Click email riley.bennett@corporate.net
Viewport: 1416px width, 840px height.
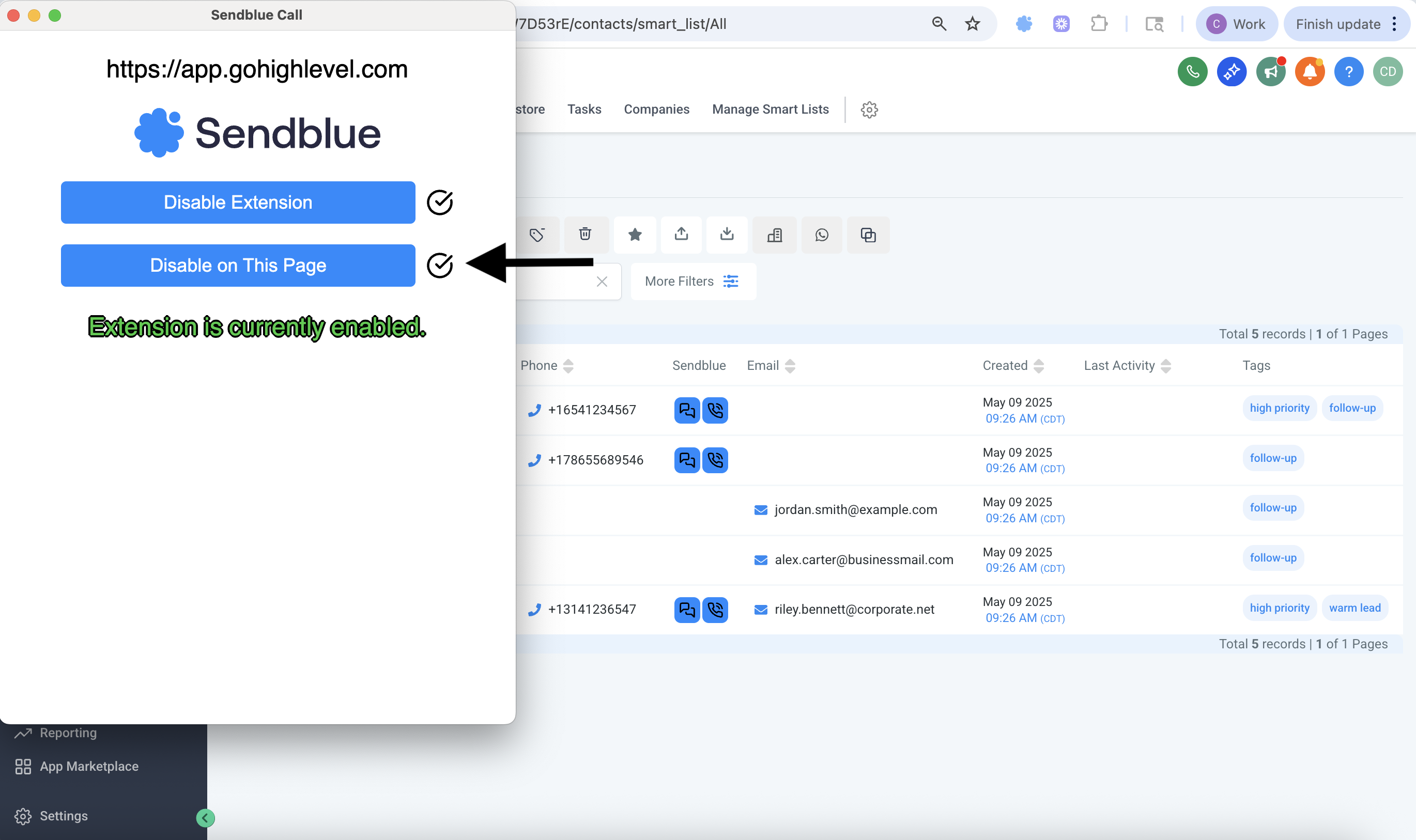coord(854,609)
